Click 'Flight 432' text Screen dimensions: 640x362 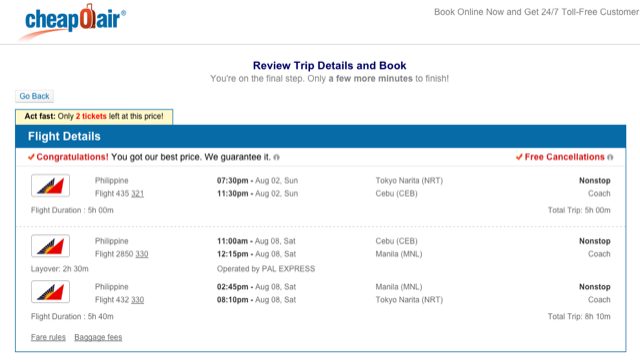click(112, 300)
